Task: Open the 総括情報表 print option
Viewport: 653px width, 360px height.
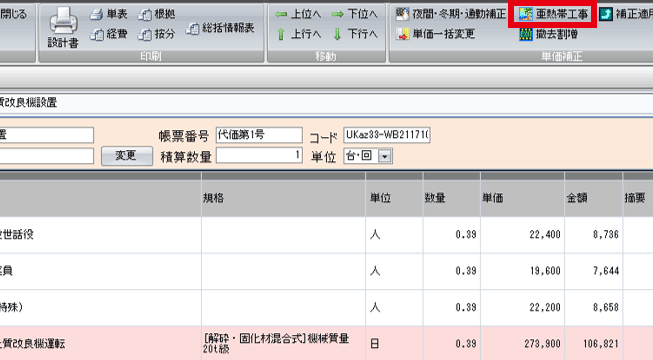Action: [x=220, y=28]
